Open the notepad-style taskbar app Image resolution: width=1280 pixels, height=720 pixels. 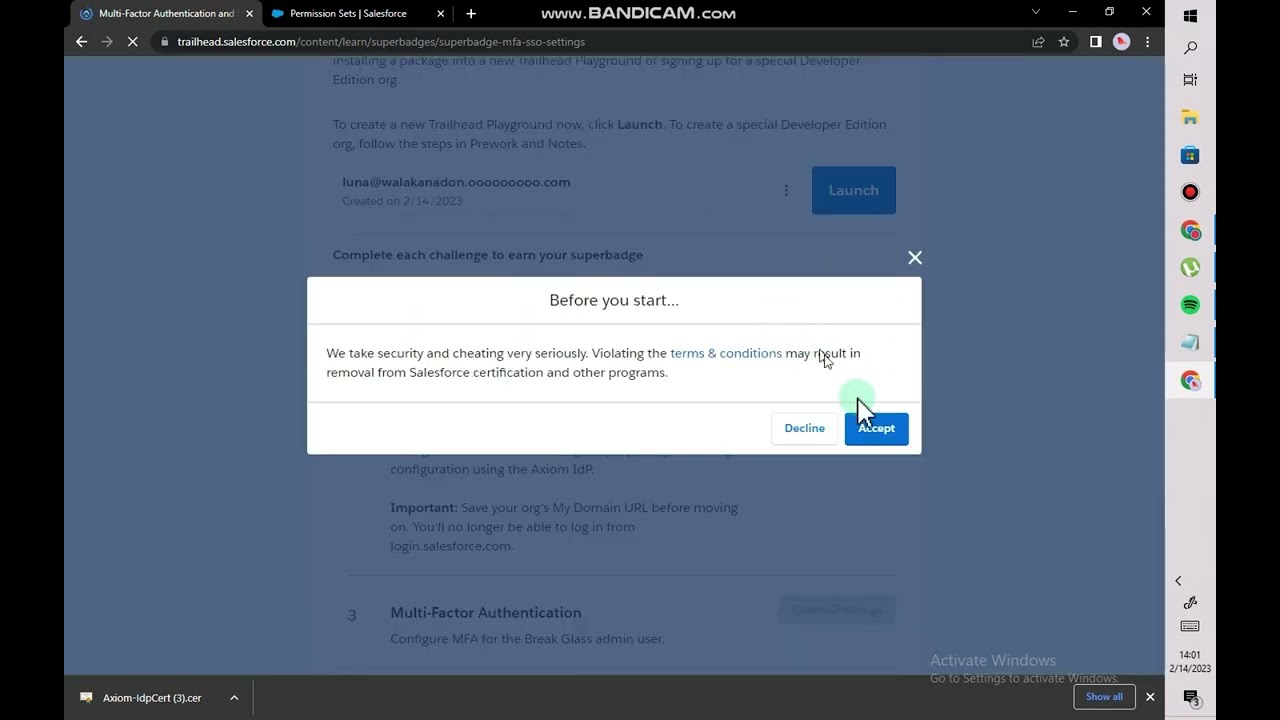pyautogui.click(x=1190, y=342)
